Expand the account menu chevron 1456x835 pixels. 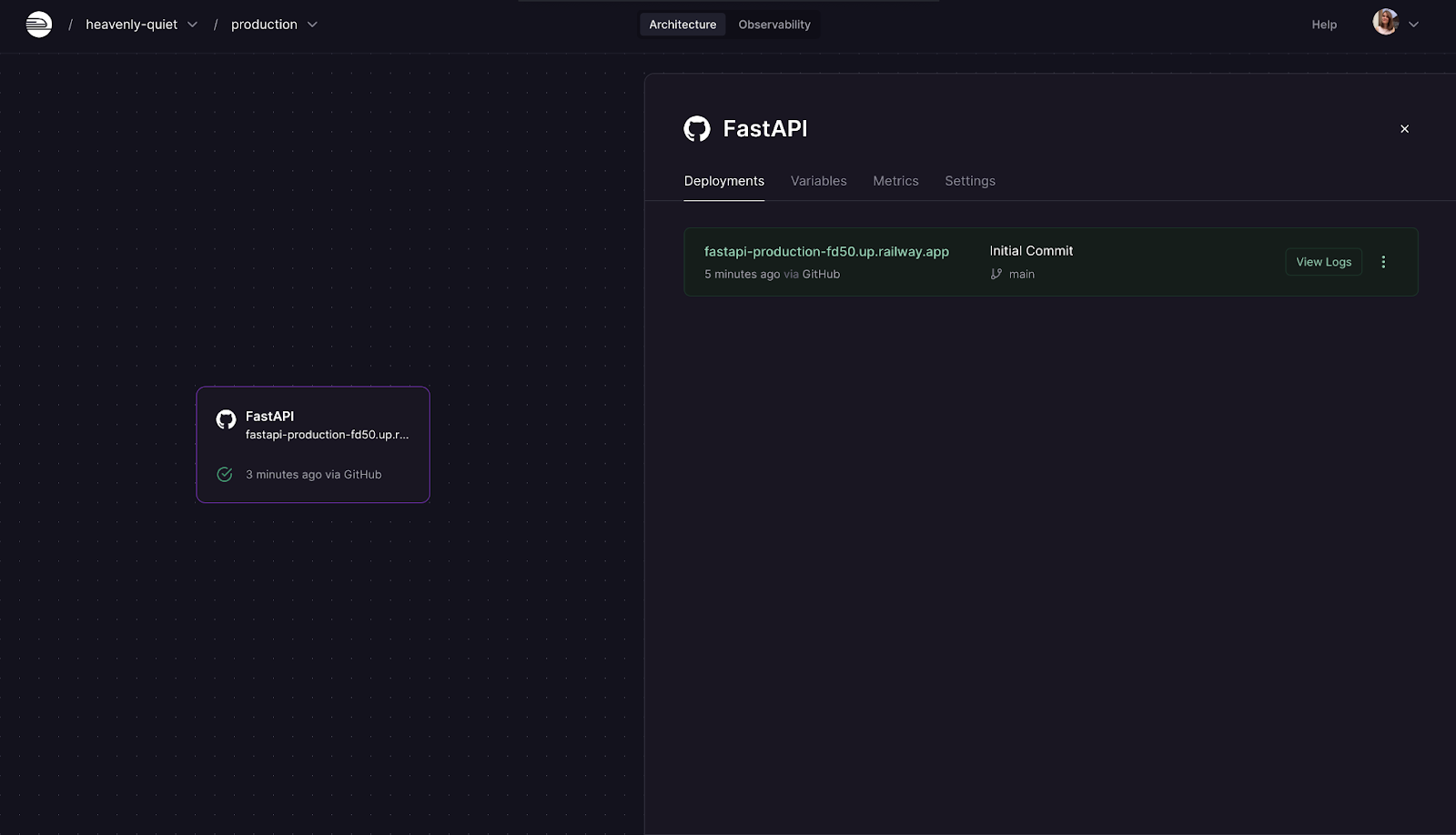click(x=1413, y=25)
